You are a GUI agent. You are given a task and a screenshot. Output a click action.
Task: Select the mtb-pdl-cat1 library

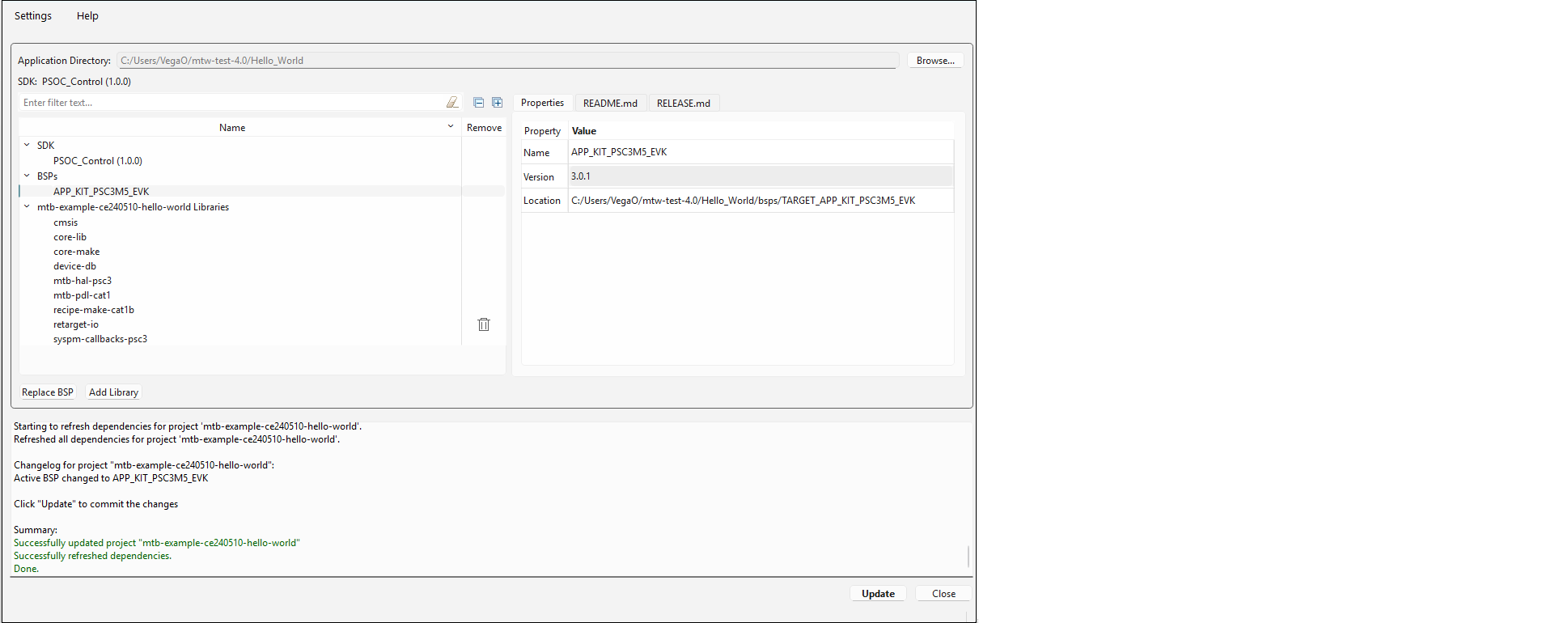point(82,295)
